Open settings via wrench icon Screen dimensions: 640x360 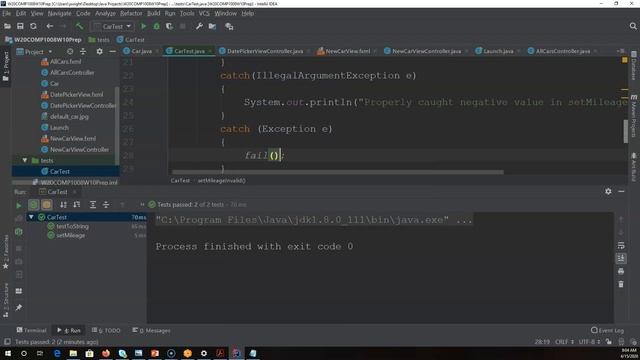tap(199, 27)
